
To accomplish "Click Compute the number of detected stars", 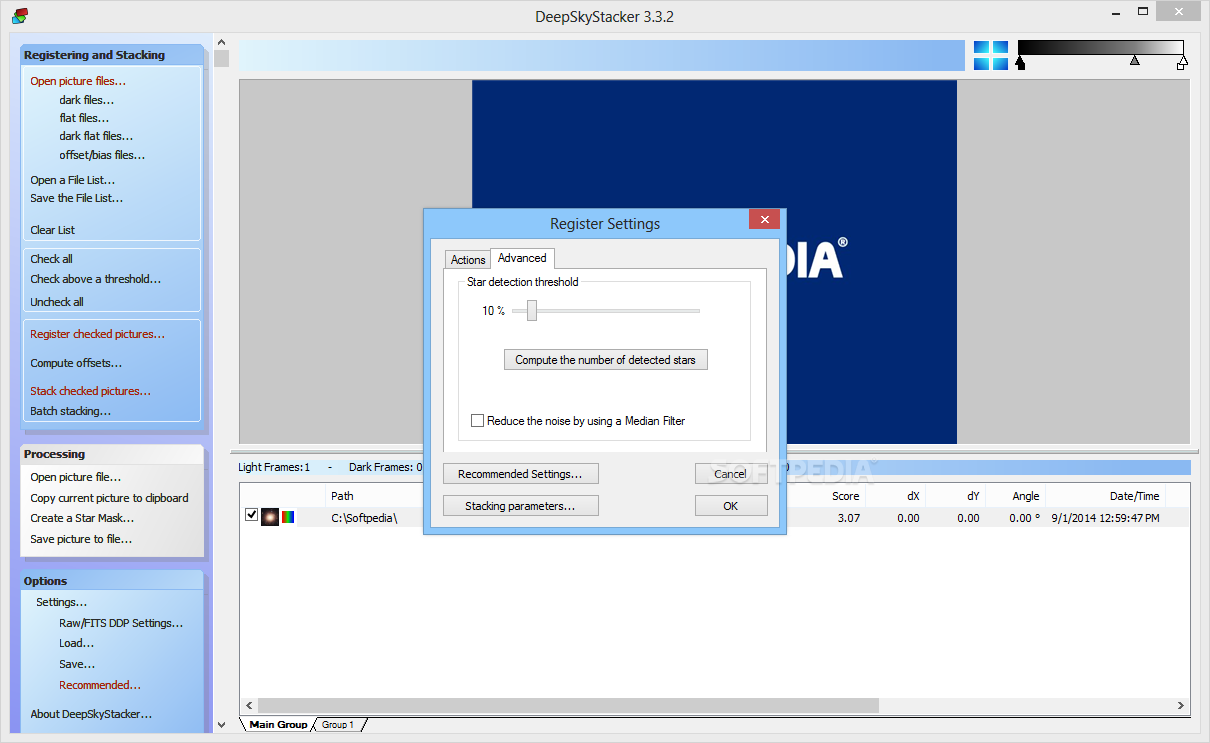I will (605, 360).
